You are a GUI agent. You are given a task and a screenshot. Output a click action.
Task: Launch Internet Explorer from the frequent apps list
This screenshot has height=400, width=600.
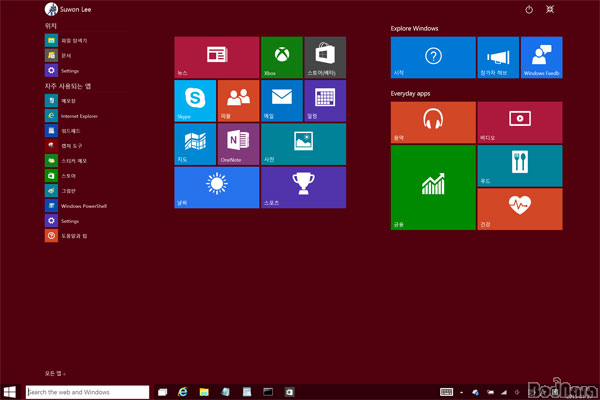pos(72,116)
